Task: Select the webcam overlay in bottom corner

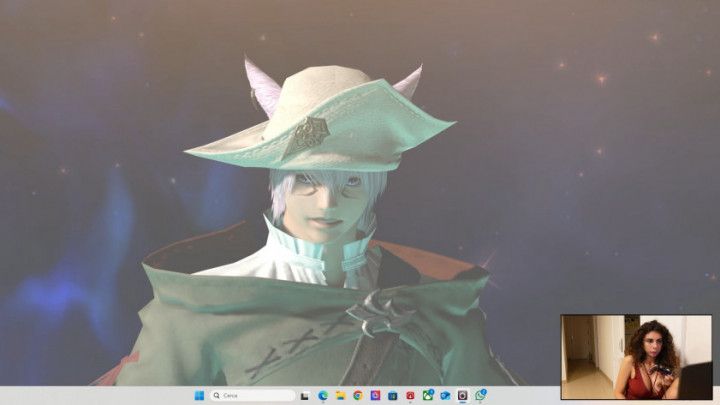Action: tap(636, 357)
